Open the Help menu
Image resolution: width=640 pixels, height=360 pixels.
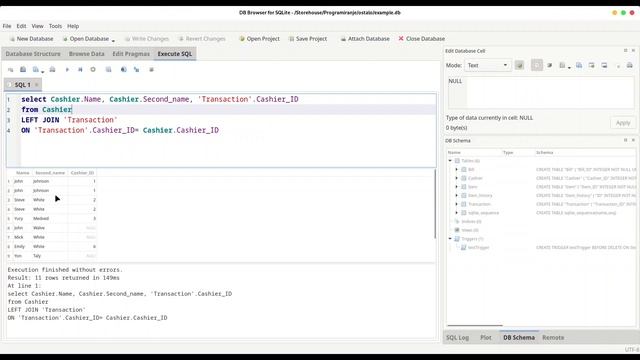[73, 26]
